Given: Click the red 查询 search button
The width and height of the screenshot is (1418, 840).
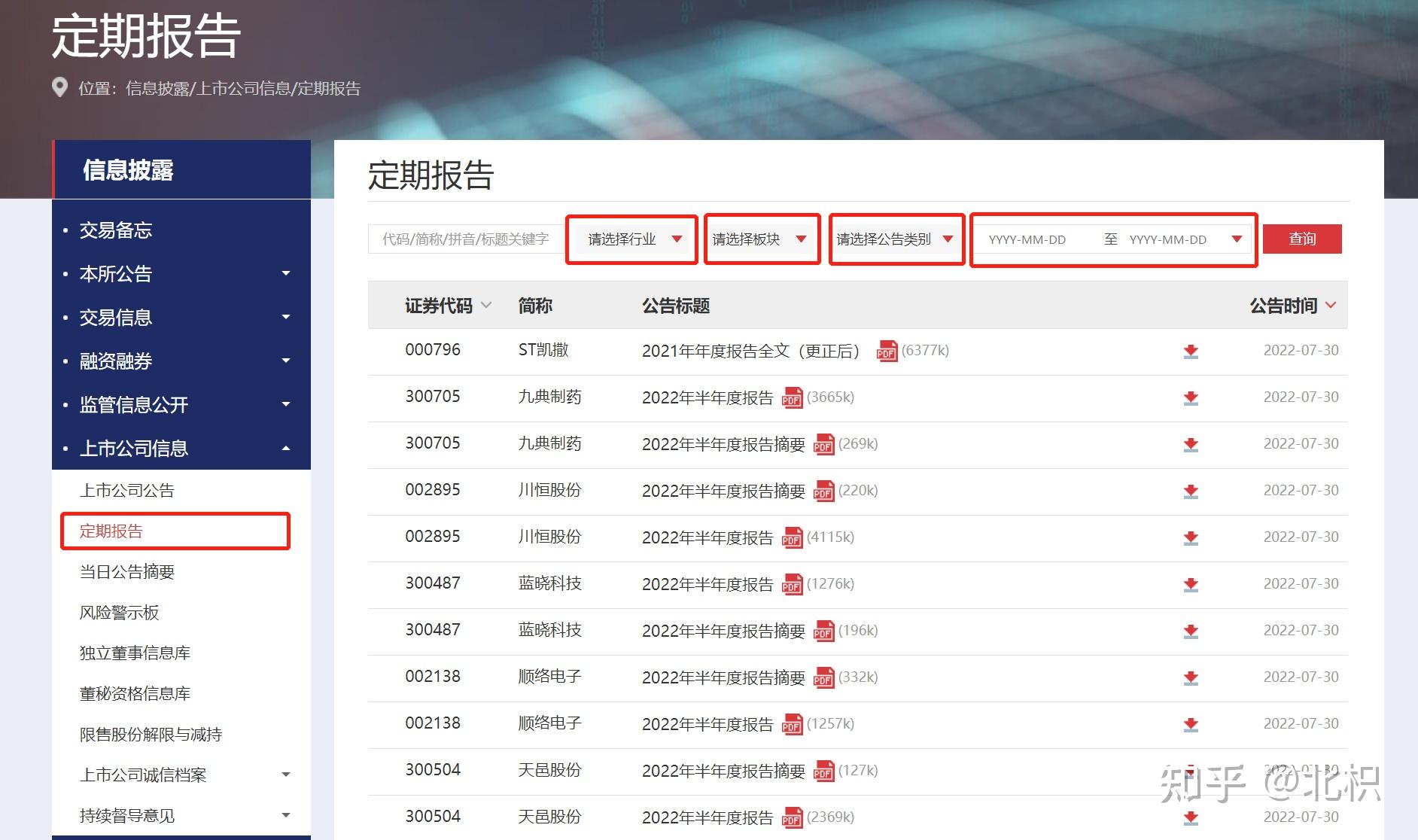Looking at the screenshot, I should (x=1302, y=239).
